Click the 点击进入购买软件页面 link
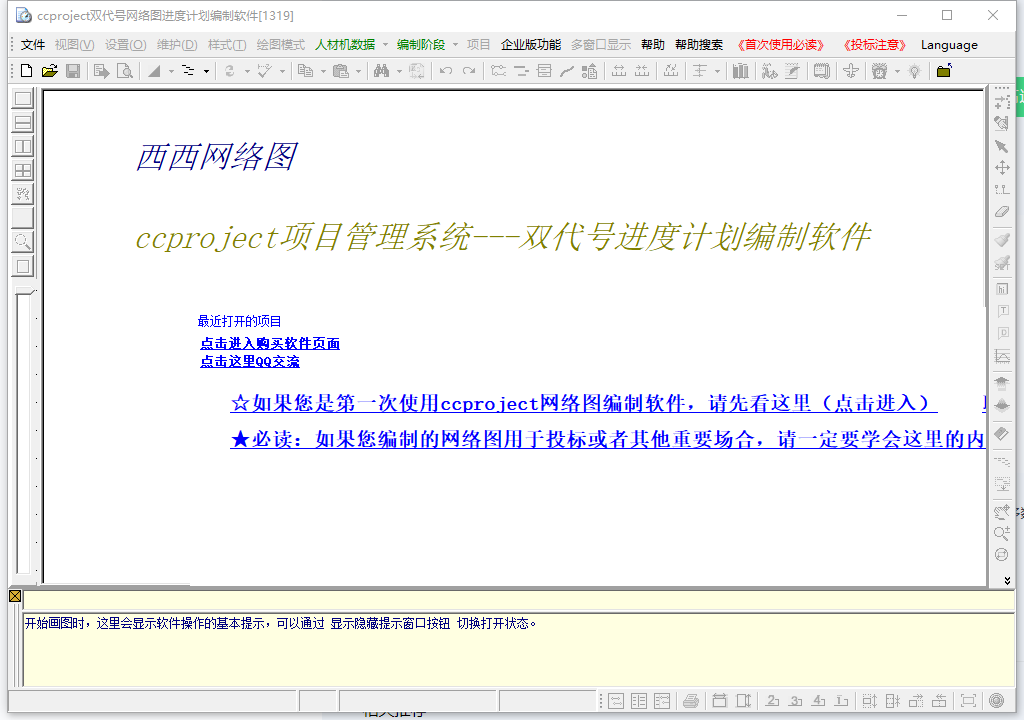Viewport: 1024px width, 720px height. (x=270, y=343)
